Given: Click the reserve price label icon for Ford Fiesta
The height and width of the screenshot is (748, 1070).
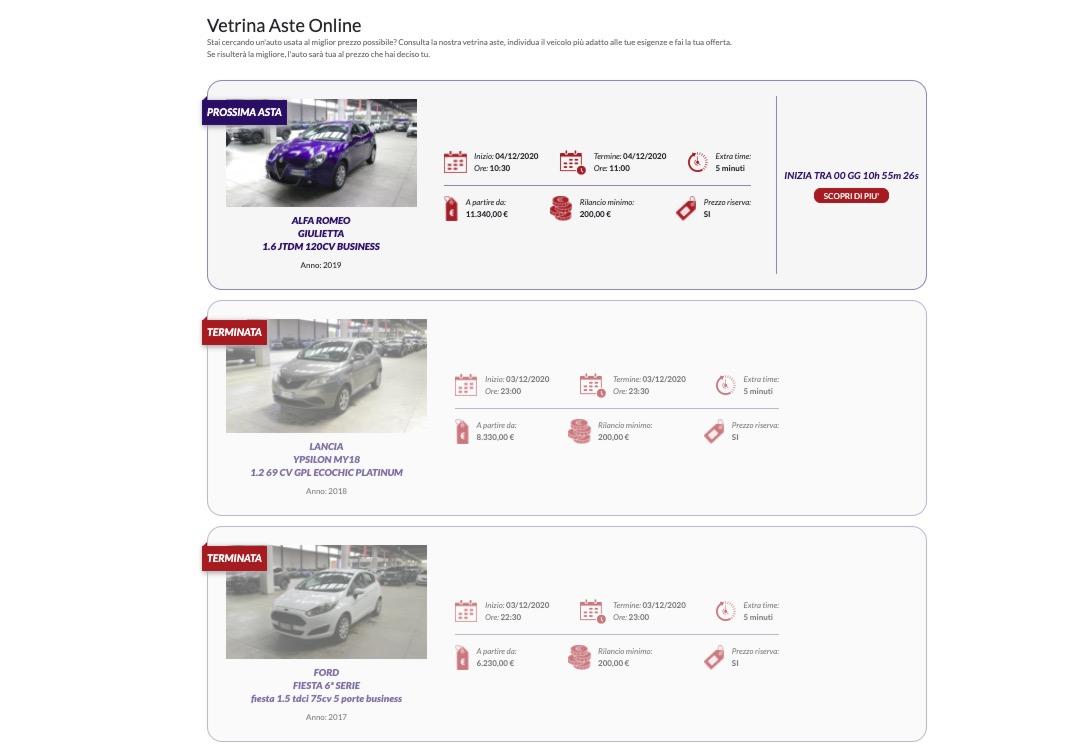Looking at the screenshot, I should pyautogui.click(x=714, y=658).
